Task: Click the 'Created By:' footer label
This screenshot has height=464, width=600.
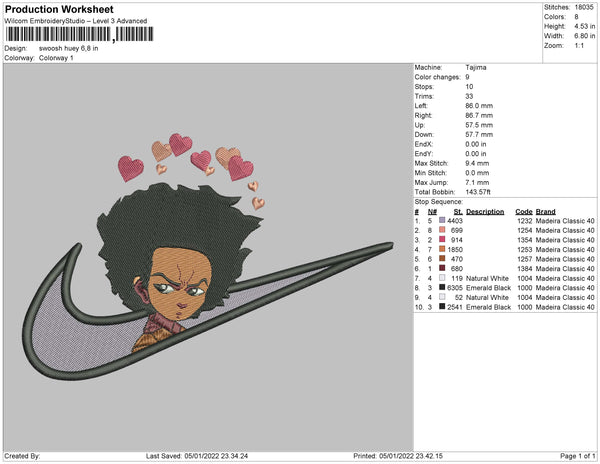Action: click(x=22, y=456)
